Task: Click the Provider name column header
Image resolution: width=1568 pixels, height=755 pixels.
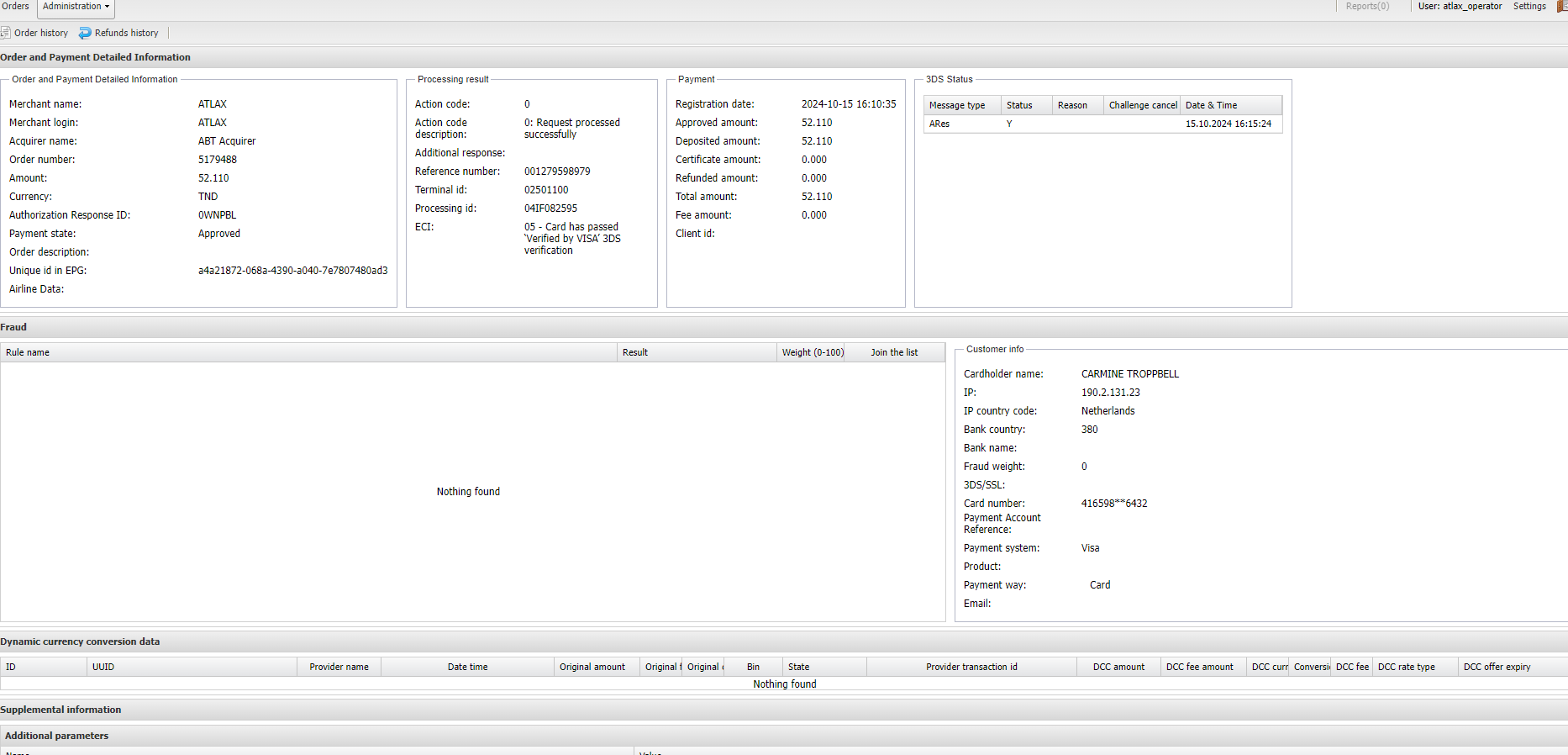Action: [x=339, y=667]
